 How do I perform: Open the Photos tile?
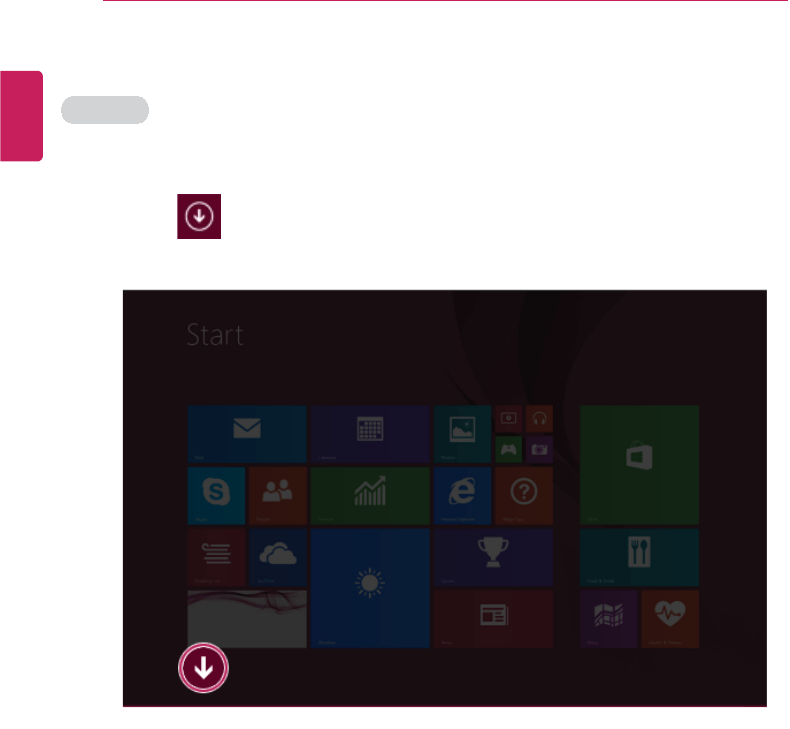[463, 434]
